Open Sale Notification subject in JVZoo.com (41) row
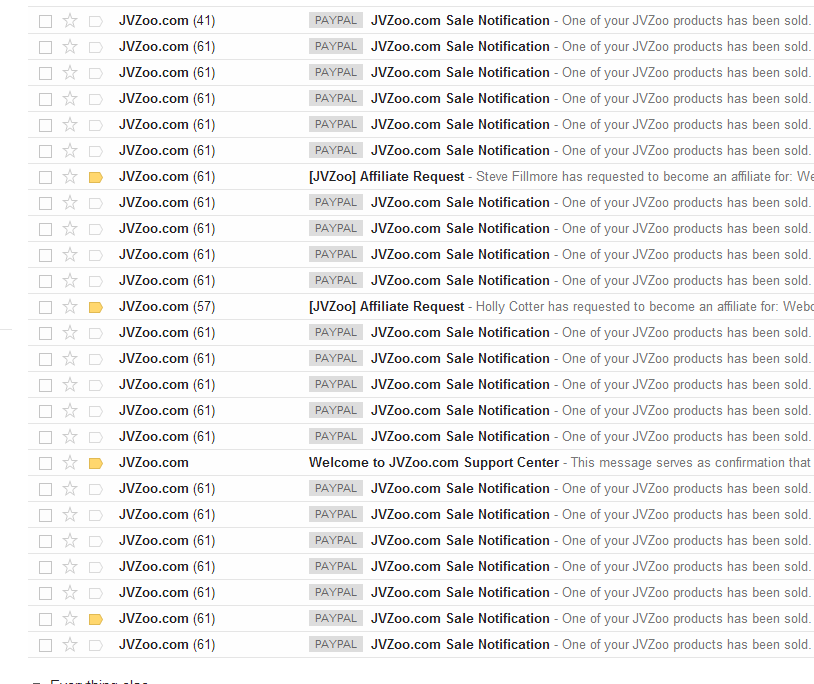 pyautogui.click(x=460, y=21)
